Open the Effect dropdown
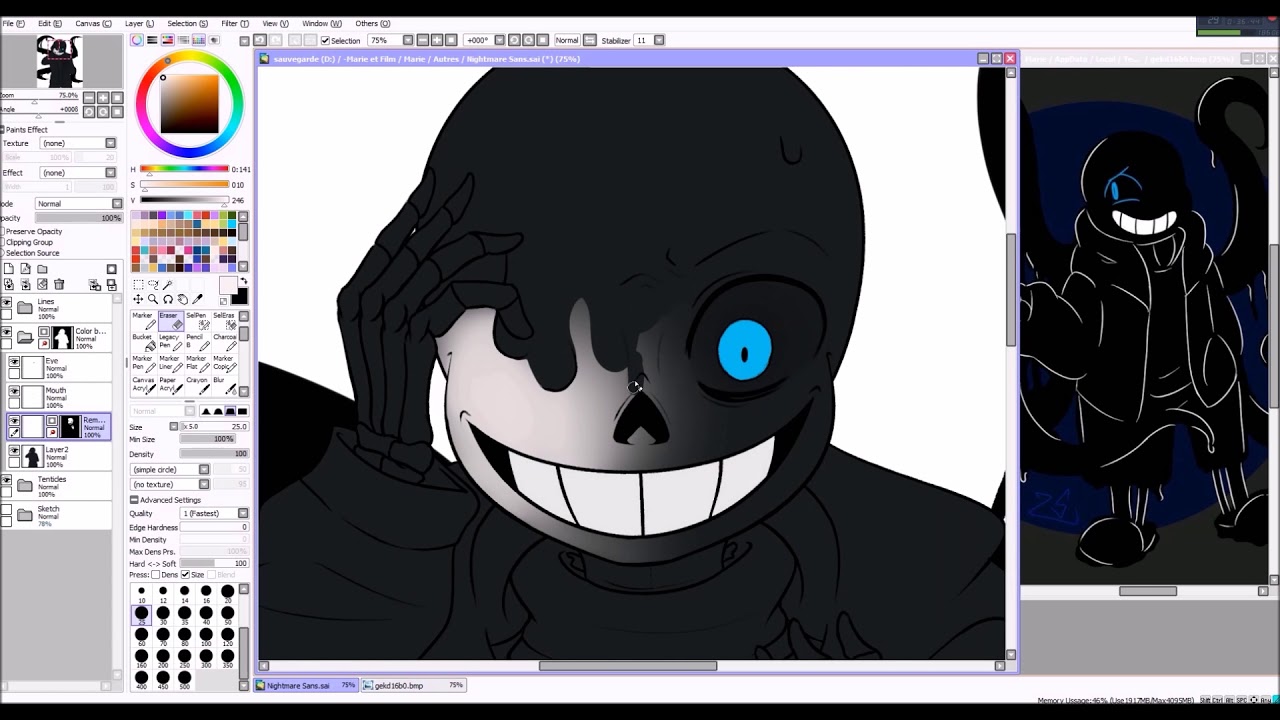This screenshot has height=720, width=1280. pos(78,172)
